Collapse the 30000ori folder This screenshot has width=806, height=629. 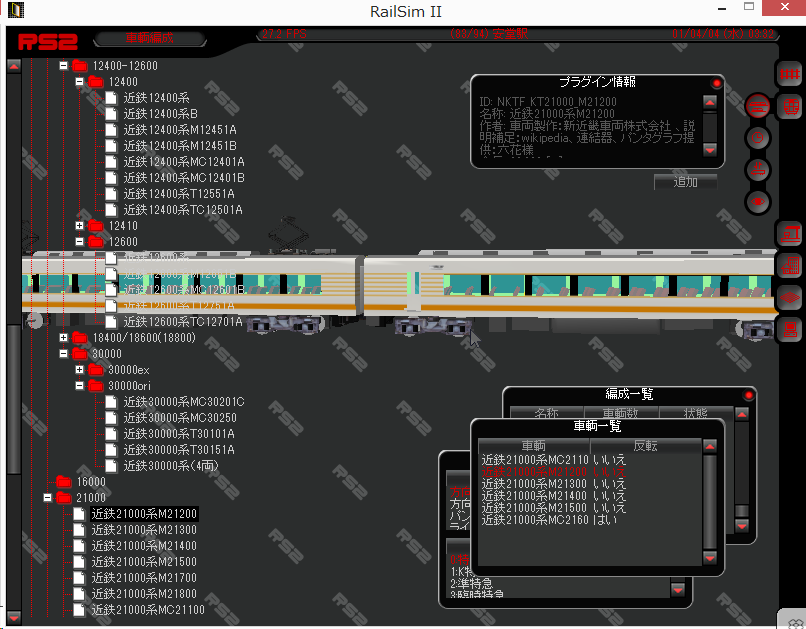[x=79, y=385]
